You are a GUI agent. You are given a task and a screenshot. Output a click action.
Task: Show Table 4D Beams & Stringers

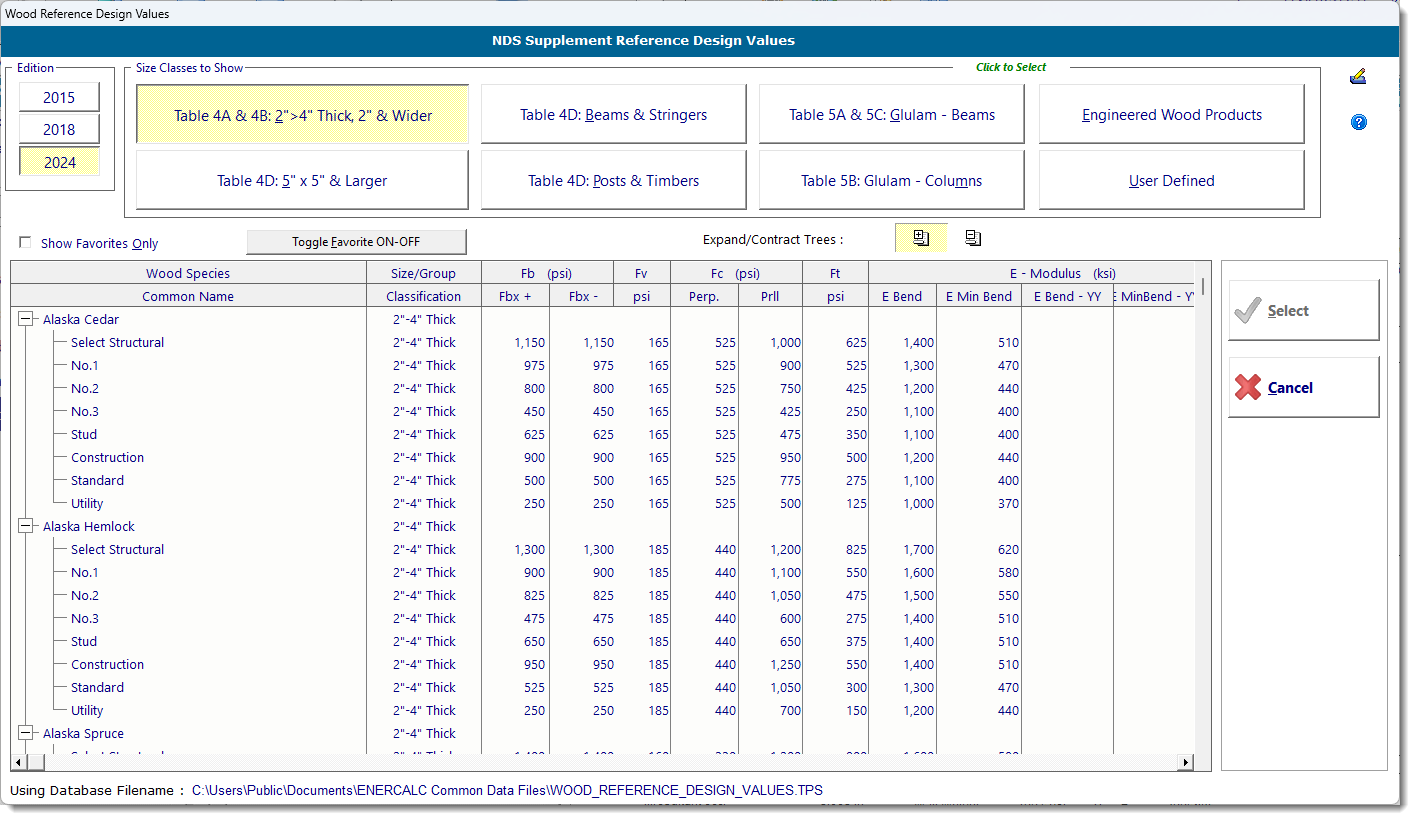[x=613, y=115]
